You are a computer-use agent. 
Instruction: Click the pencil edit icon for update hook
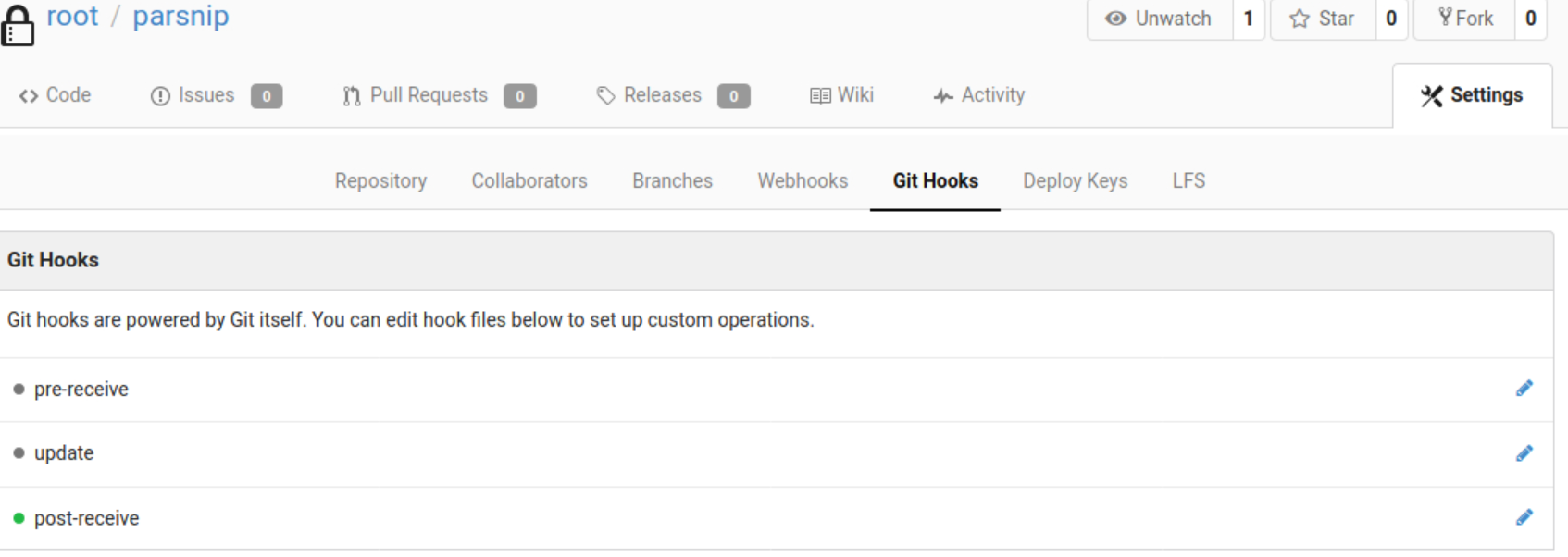pos(1524,453)
